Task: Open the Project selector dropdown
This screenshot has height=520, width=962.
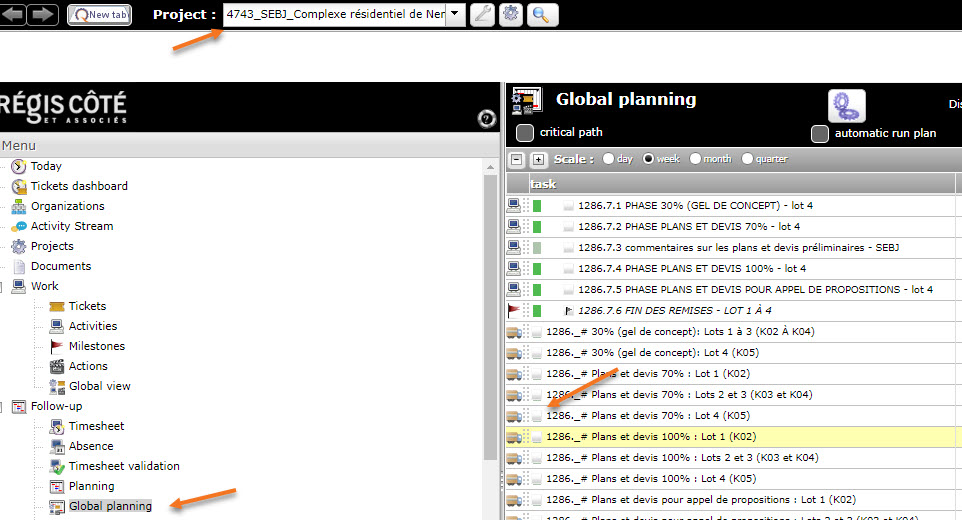Action: coord(454,14)
